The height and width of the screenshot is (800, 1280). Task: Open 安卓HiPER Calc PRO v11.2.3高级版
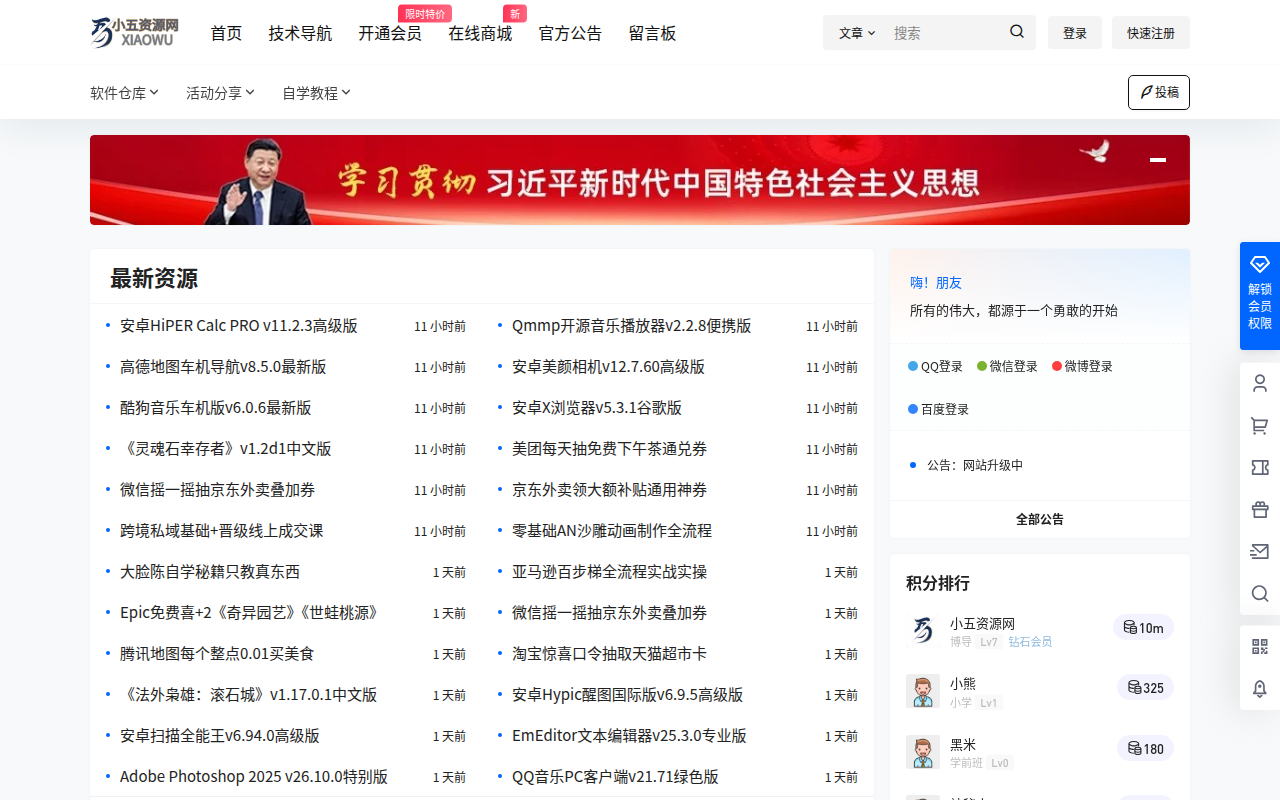[239, 326]
